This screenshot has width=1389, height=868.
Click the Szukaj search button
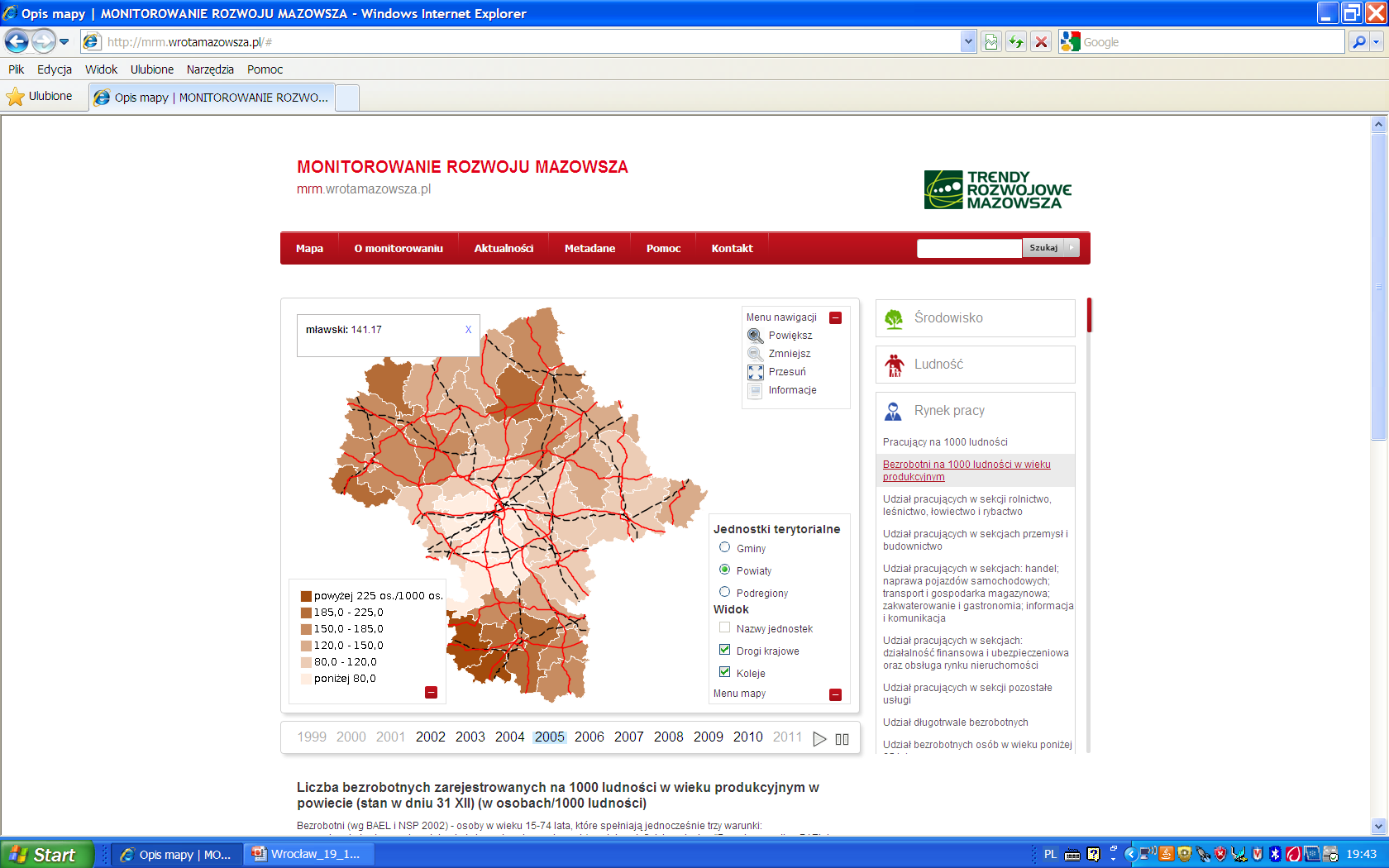[1051, 248]
